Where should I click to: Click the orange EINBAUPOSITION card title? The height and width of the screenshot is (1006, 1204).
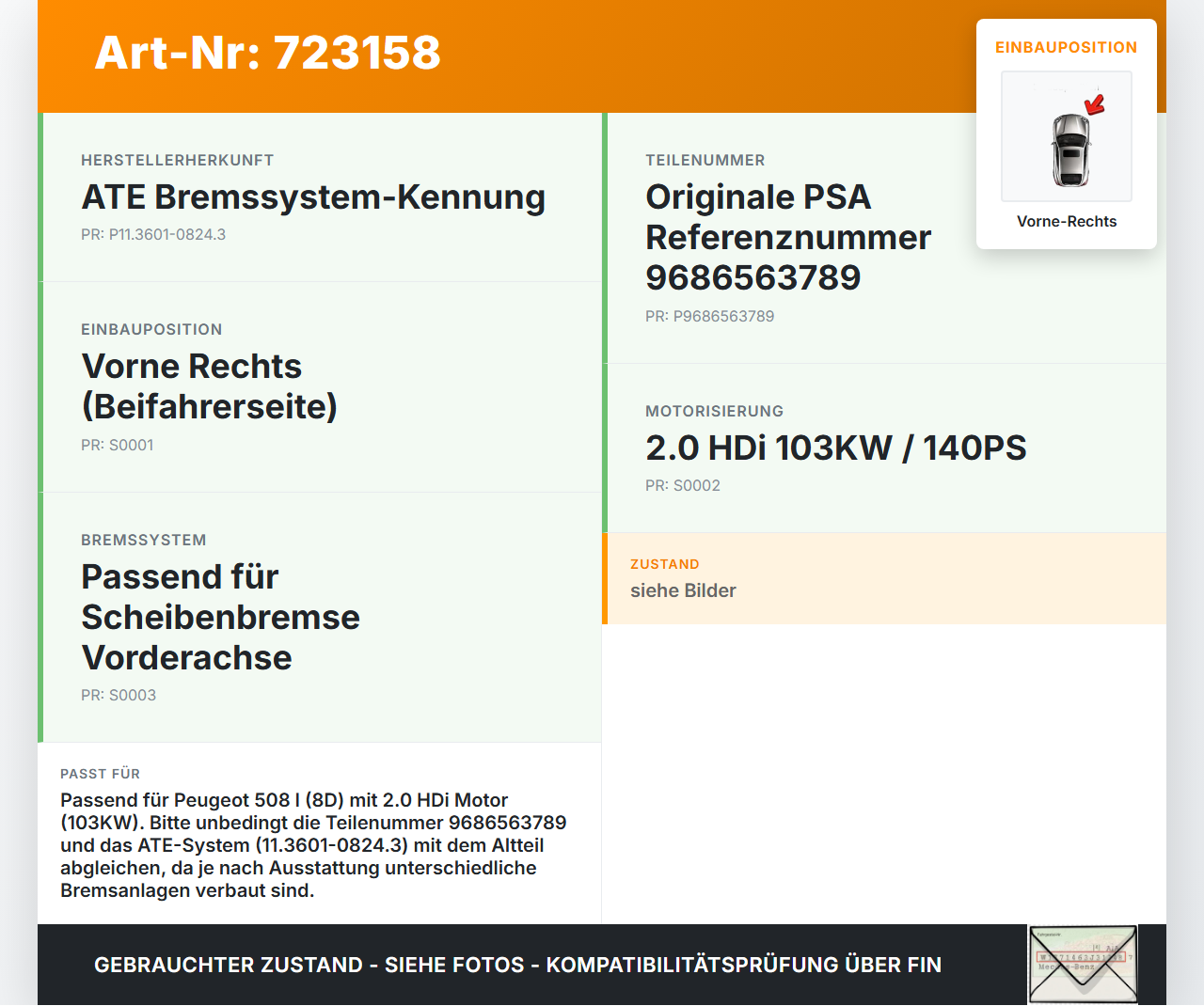coord(1067,48)
